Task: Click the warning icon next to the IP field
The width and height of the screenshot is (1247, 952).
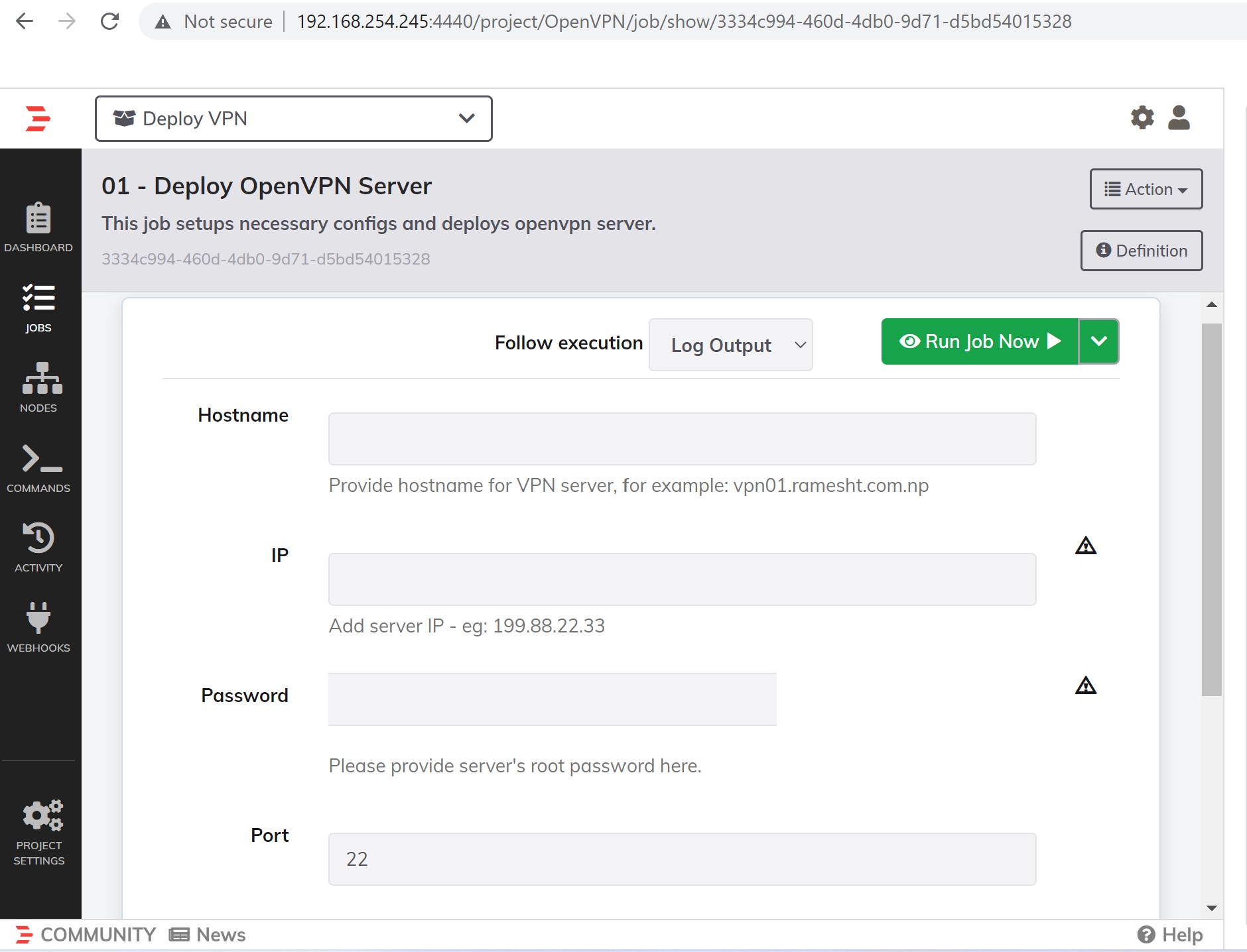Action: point(1084,546)
